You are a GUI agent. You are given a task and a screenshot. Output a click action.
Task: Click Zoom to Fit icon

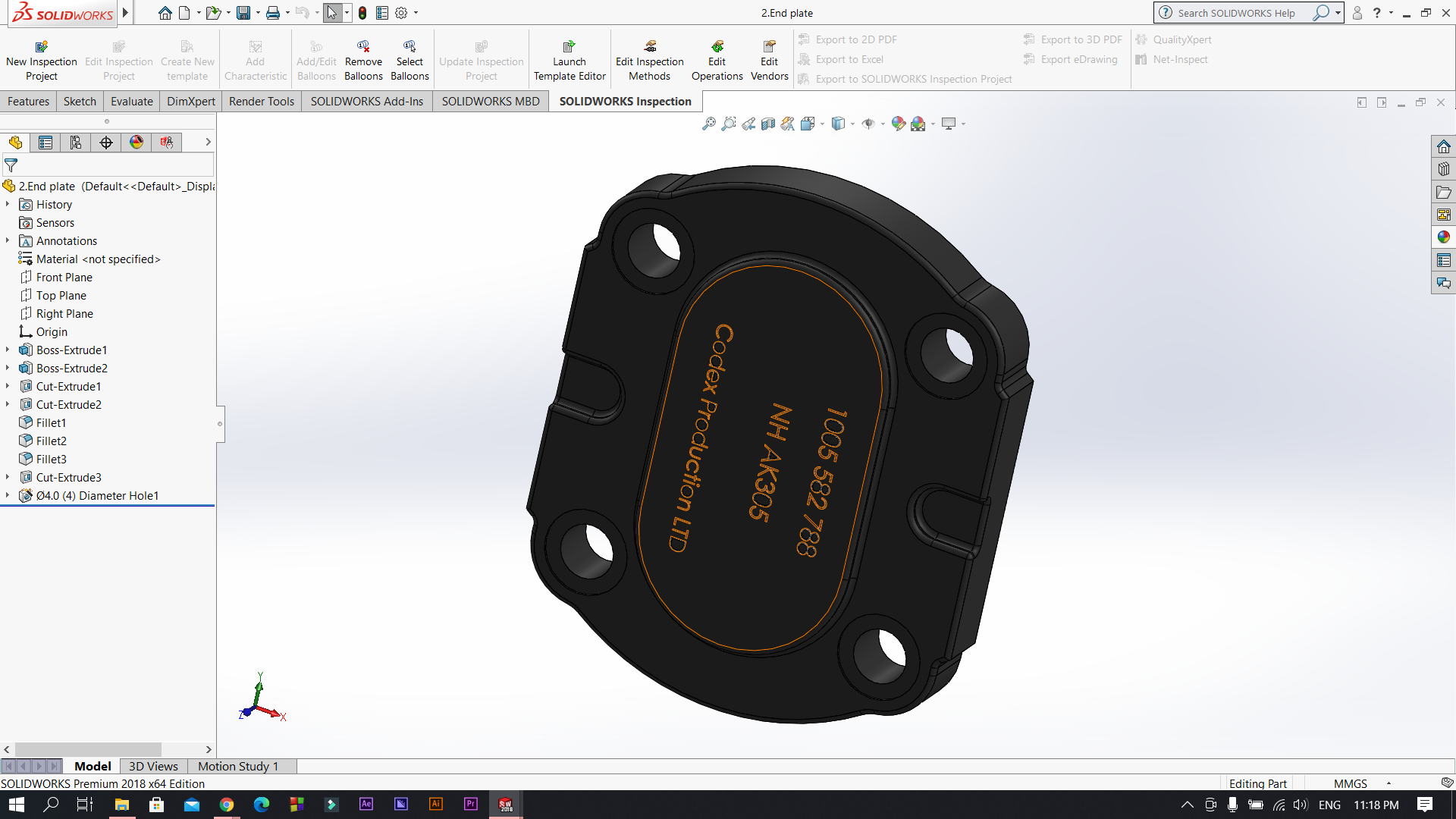pos(708,124)
